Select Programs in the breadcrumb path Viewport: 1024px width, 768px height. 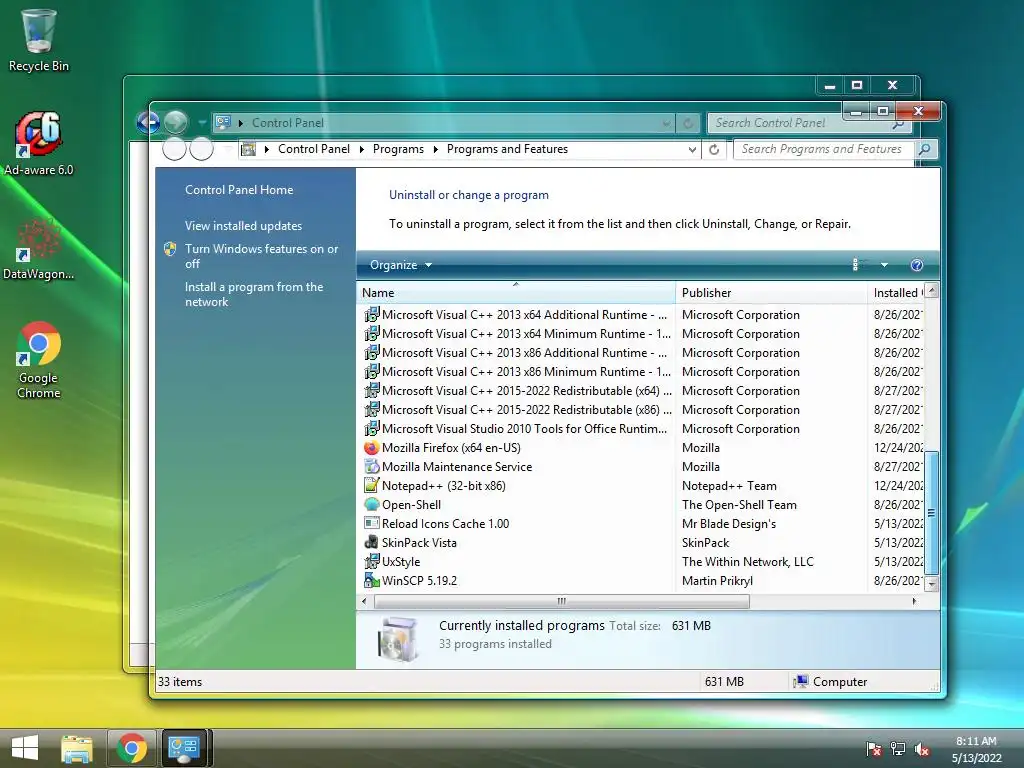coord(398,149)
